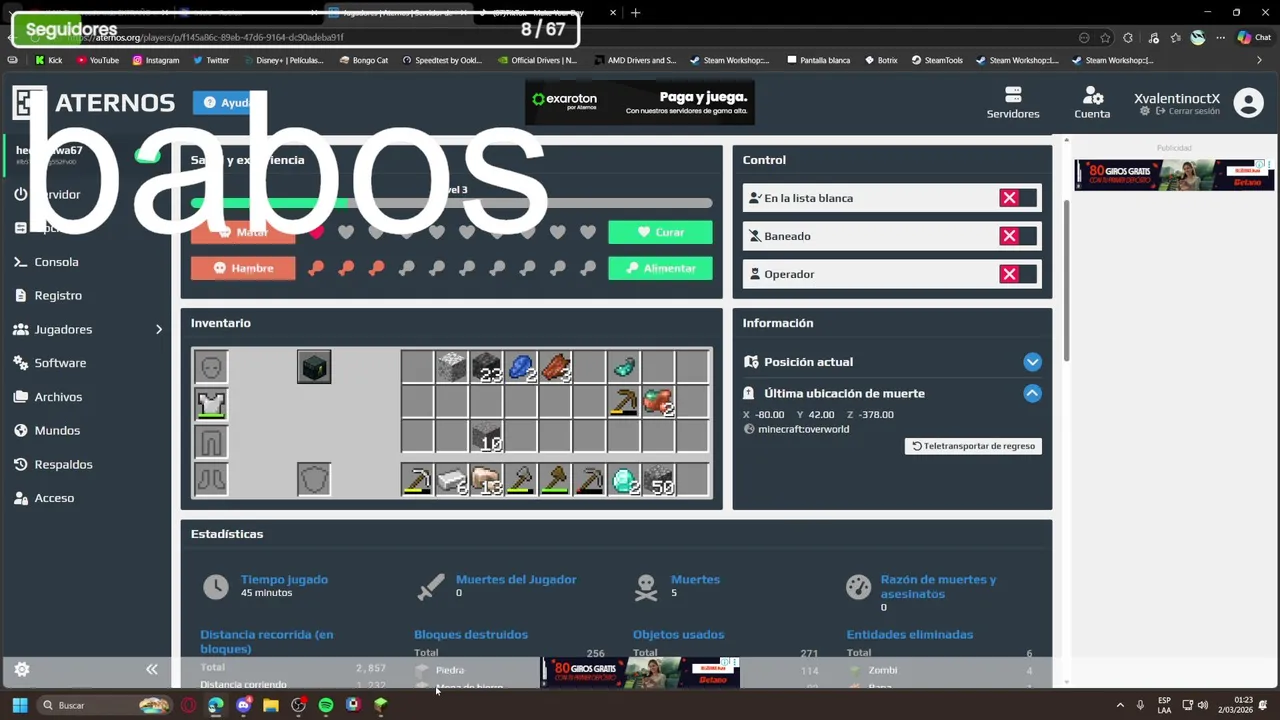Click the third hunger drumstick
This screenshot has width=1280, height=720.
376,268
